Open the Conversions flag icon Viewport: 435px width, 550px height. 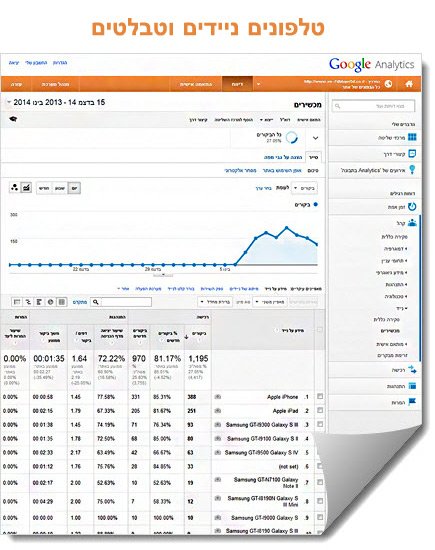[x=412, y=402]
